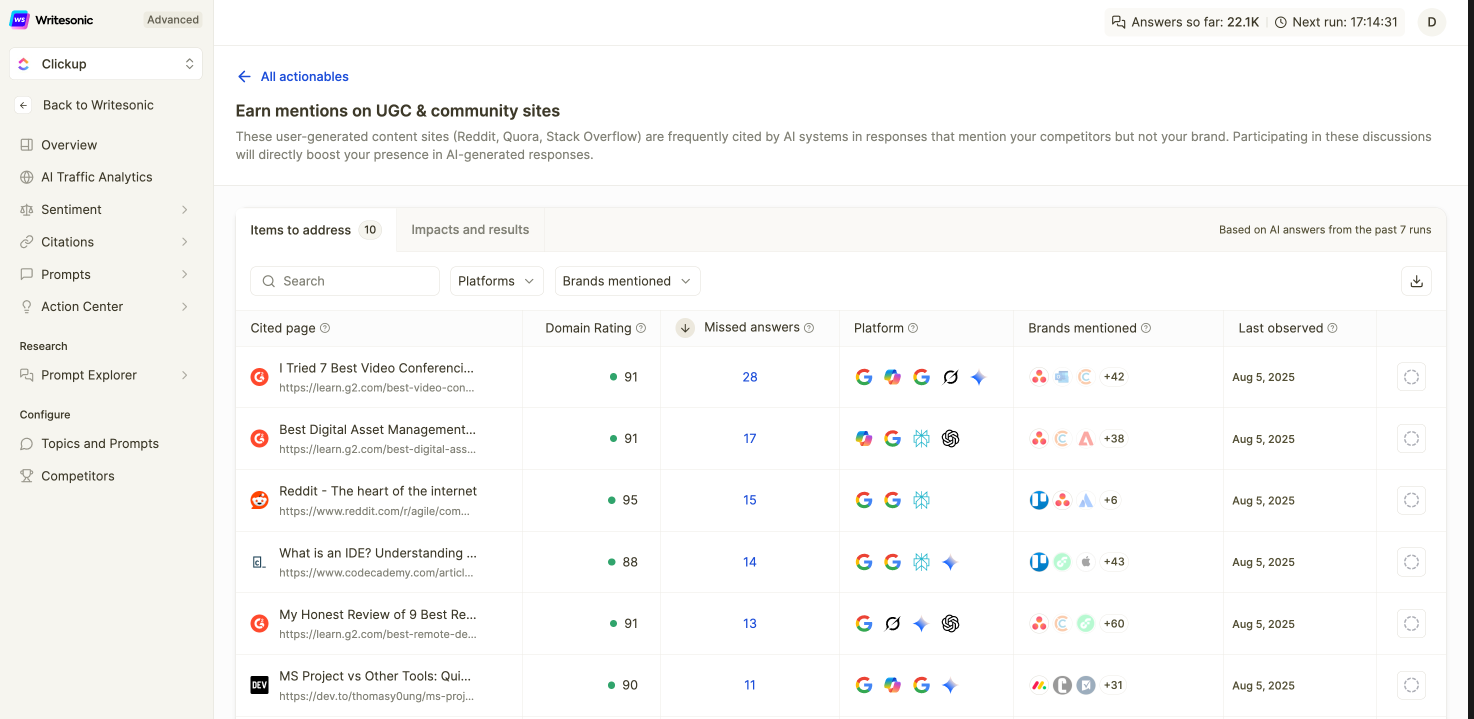
Task: Click the Domain Rating info icon
Action: [x=641, y=328]
